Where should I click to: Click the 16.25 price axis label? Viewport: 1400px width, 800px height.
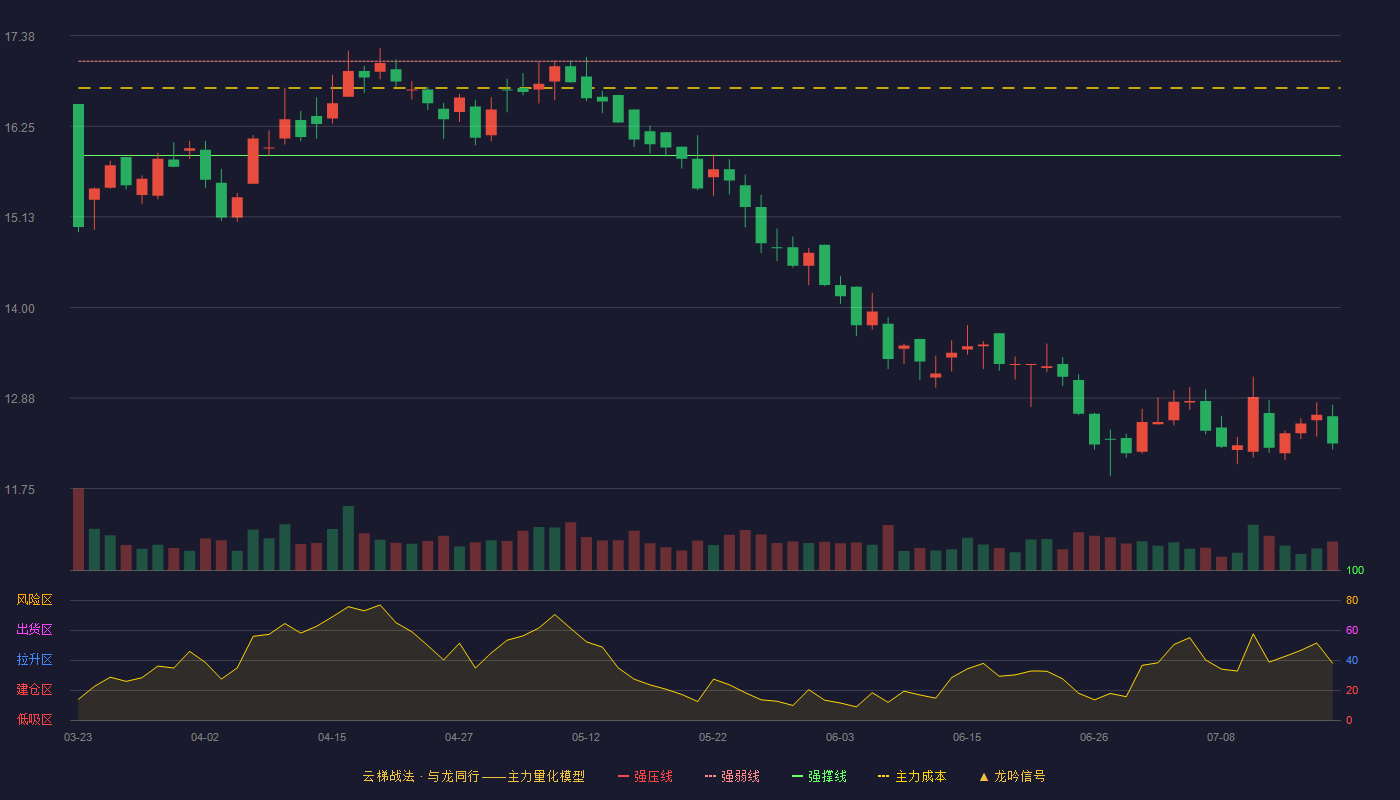pos(20,128)
